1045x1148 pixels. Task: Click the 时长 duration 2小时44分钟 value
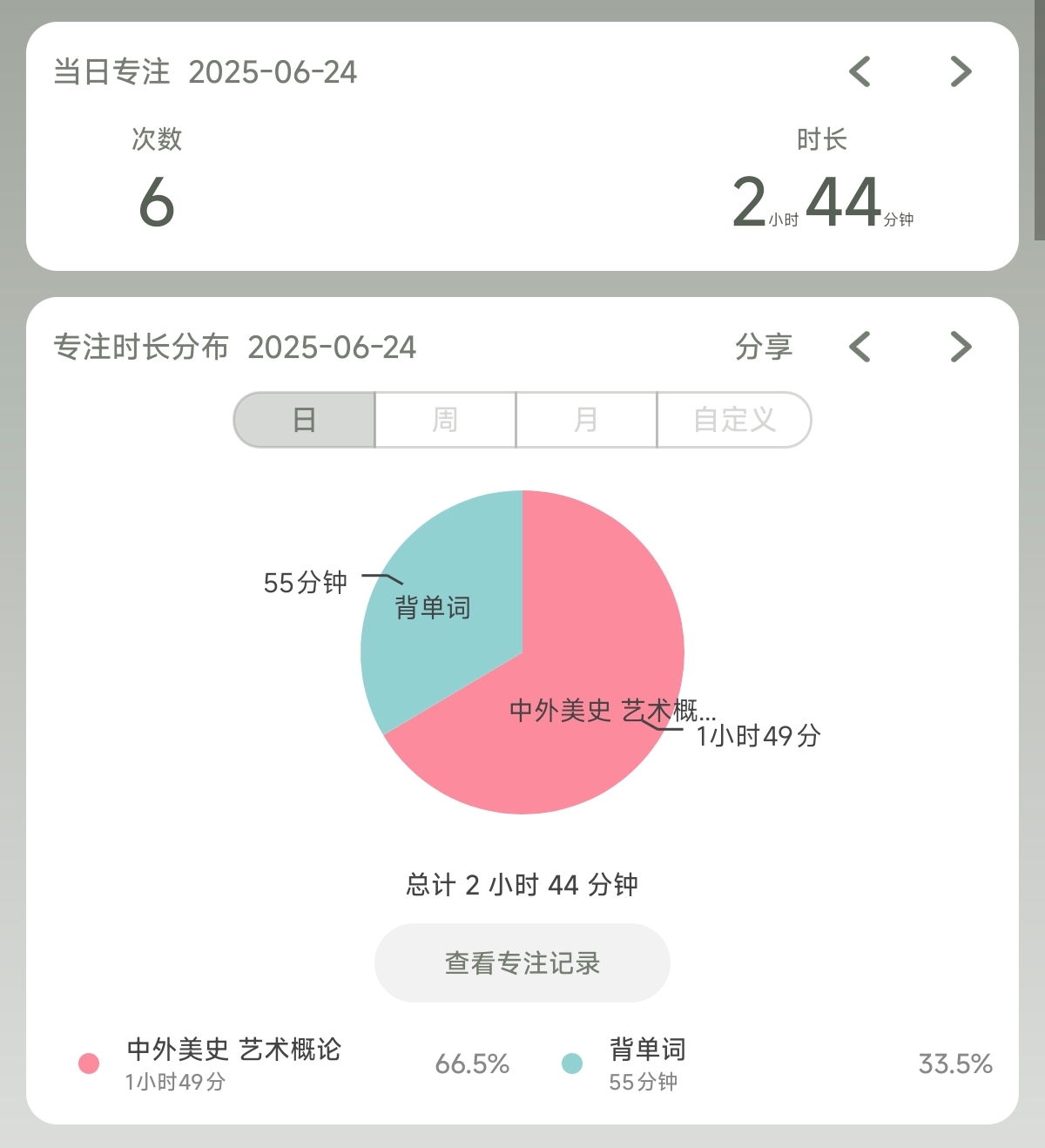(822, 202)
